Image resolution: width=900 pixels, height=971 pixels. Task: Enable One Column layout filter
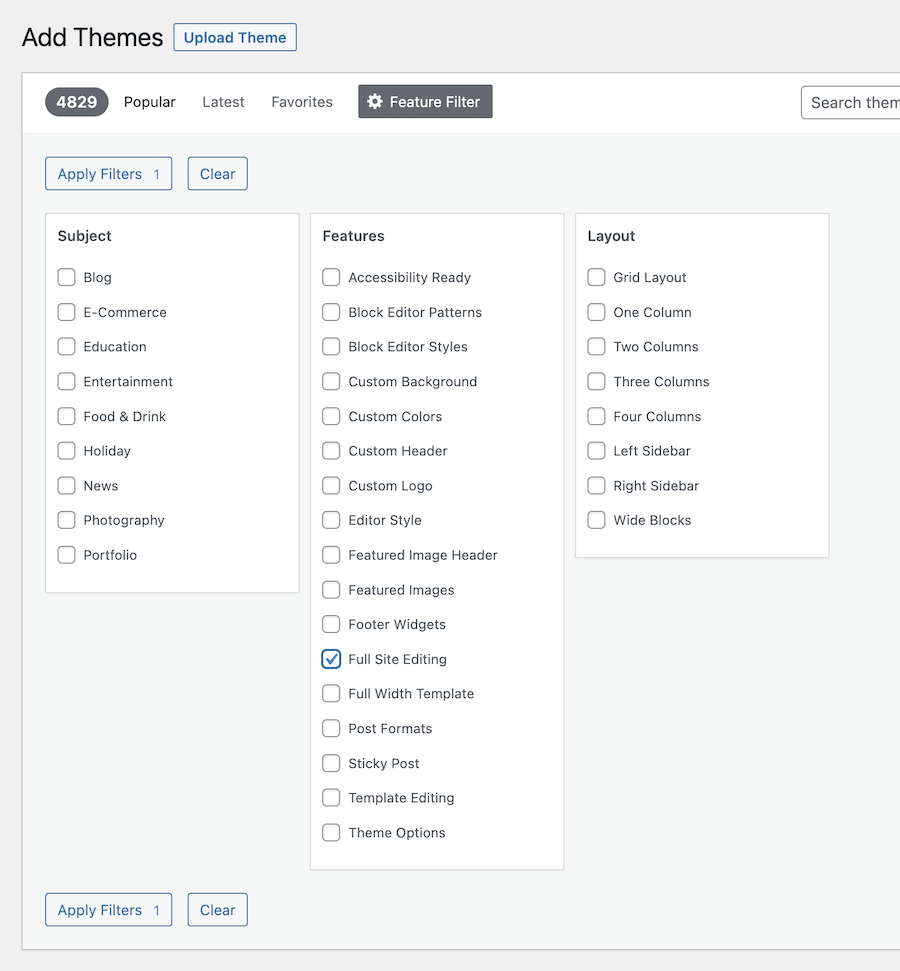(596, 311)
